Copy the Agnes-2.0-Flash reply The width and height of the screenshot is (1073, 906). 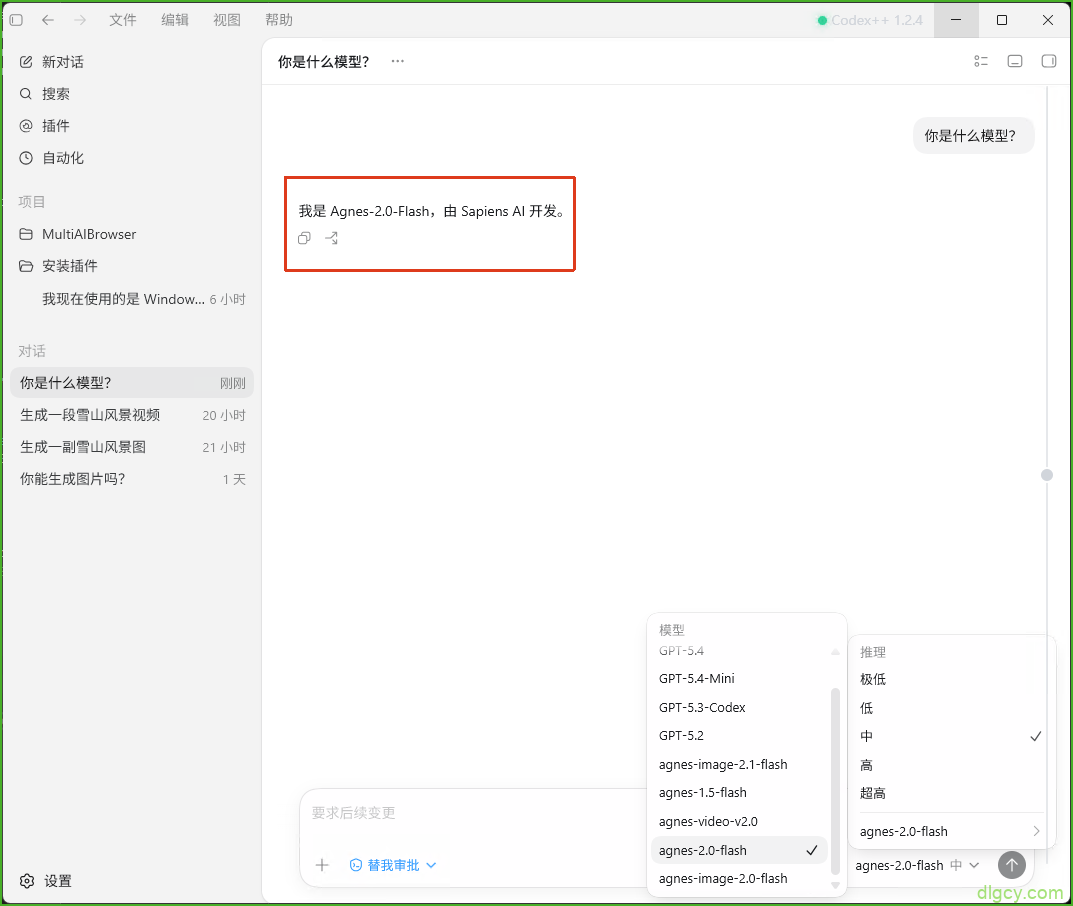[x=305, y=238]
